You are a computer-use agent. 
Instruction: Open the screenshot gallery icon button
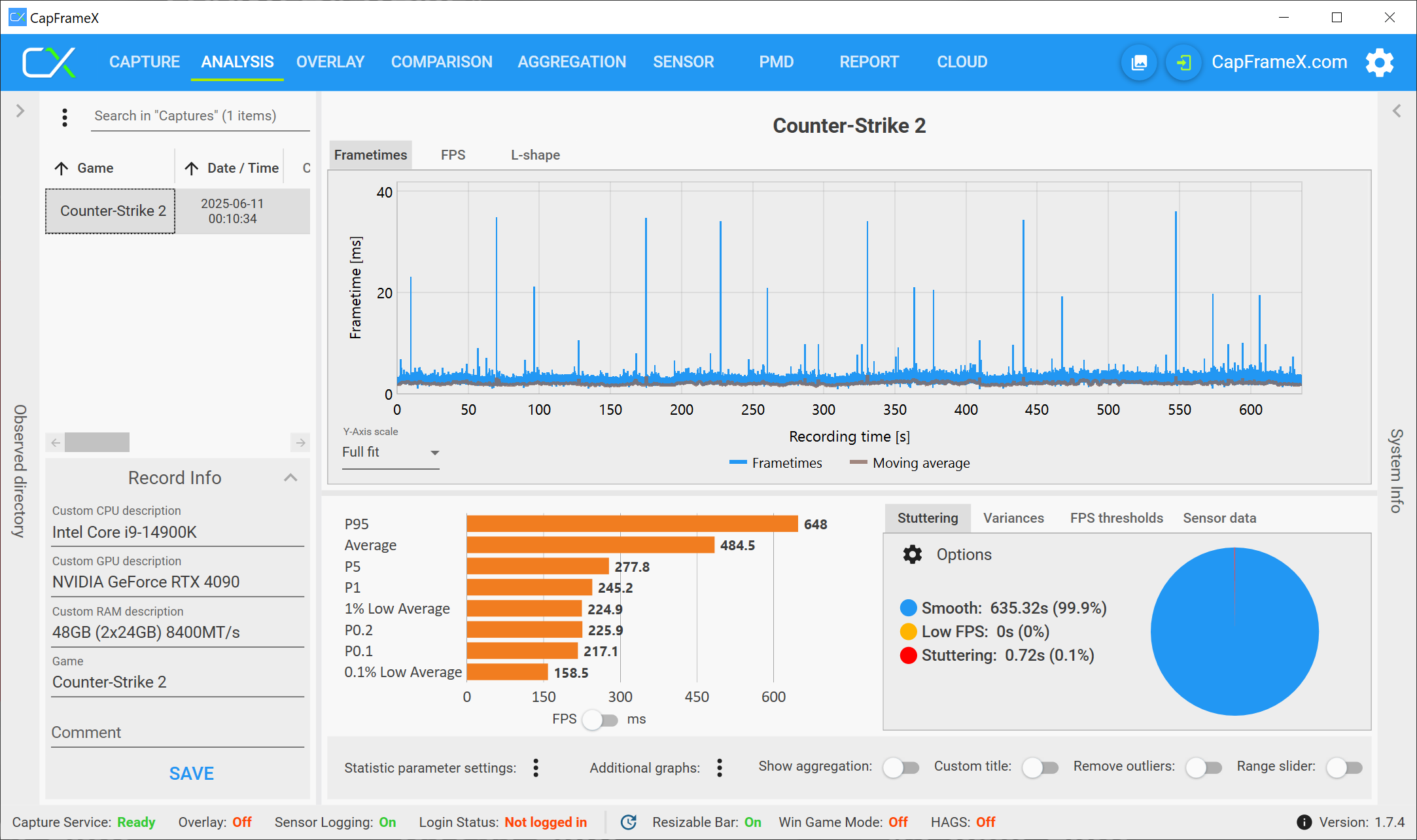(x=1139, y=63)
